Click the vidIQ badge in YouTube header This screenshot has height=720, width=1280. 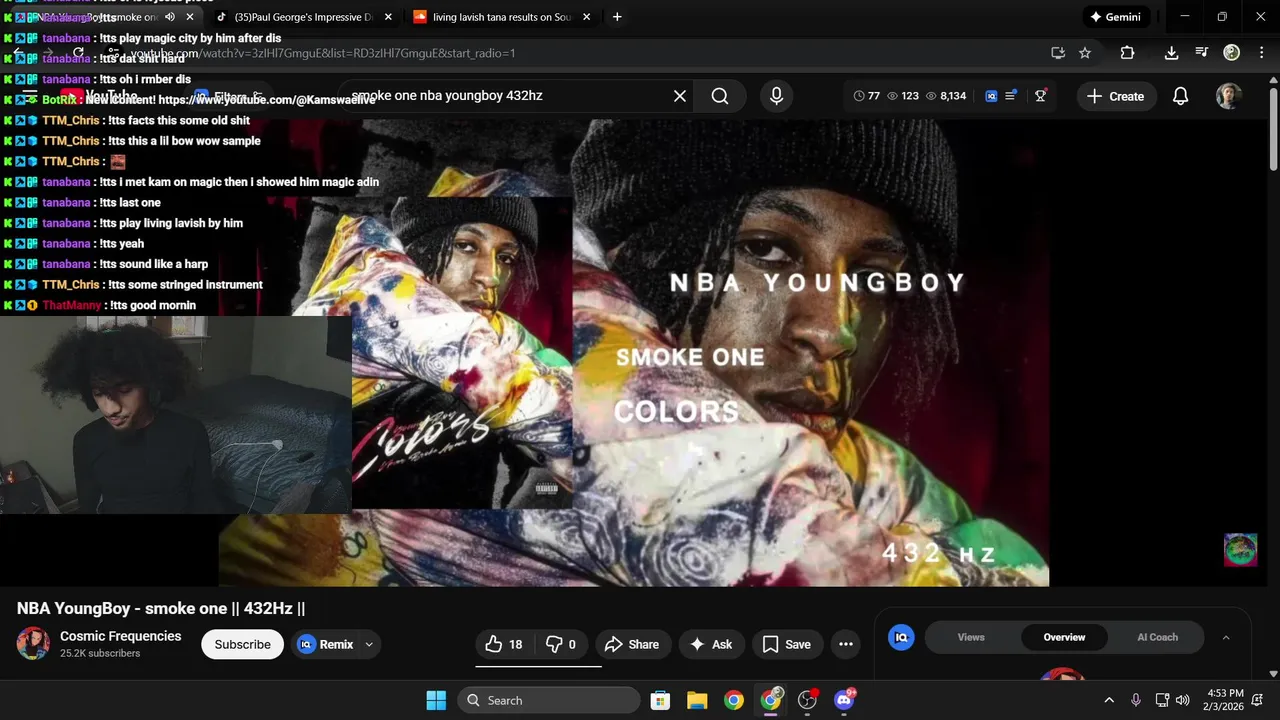991,96
